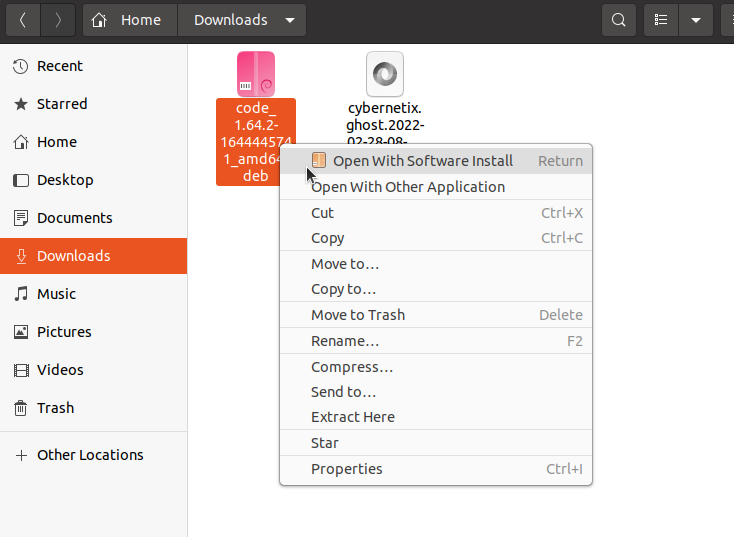Navigate to Documents in the sidebar
This screenshot has width=734, height=537.
(74, 218)
